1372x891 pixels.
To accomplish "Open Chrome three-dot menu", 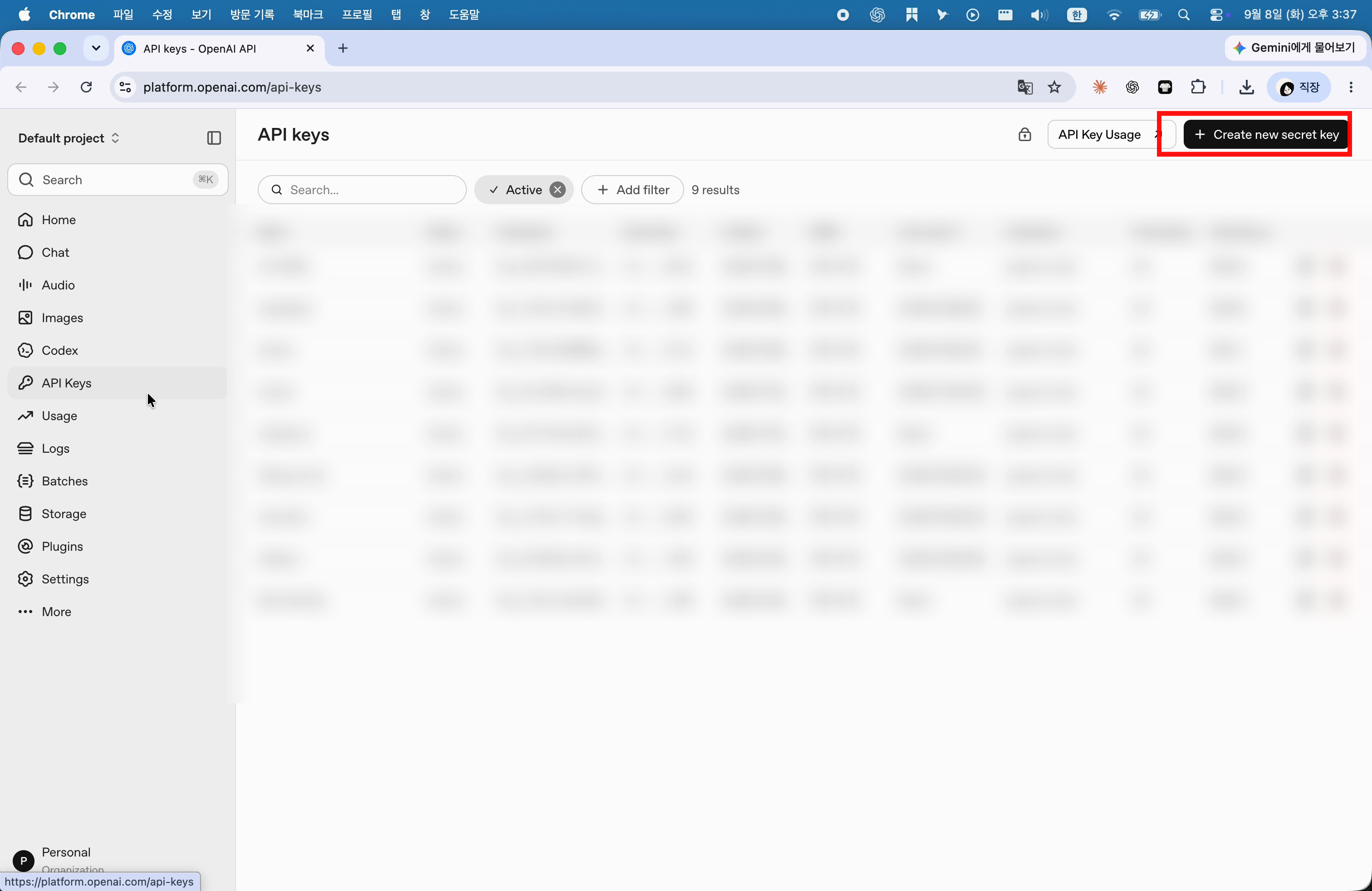I will (1351, 87).
